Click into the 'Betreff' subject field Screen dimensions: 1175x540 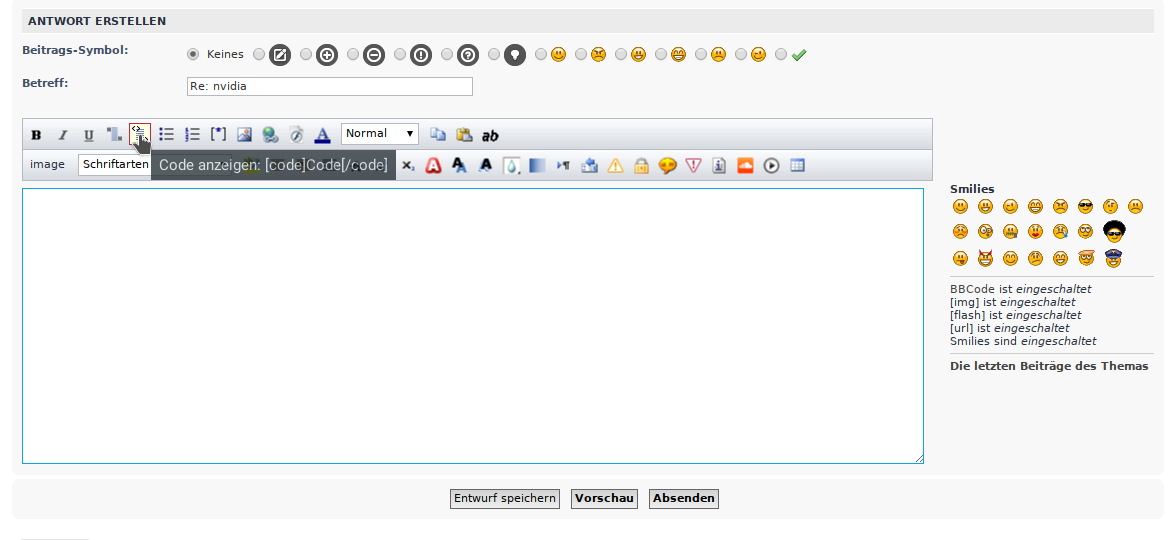[329, 86]
